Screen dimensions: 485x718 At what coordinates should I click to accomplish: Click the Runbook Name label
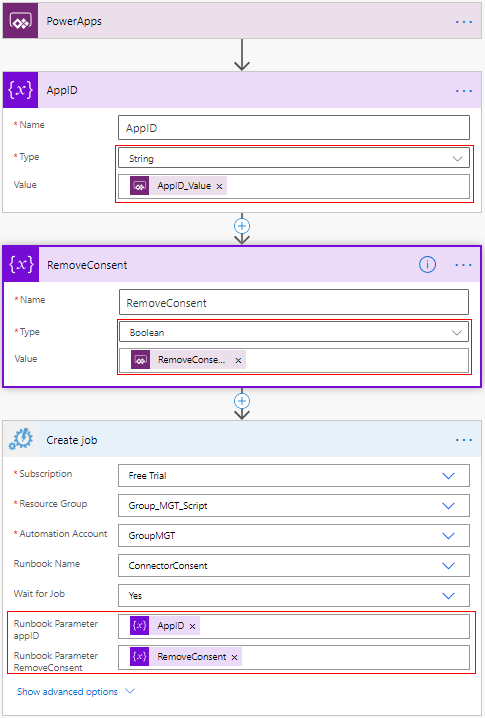point(47,564)
